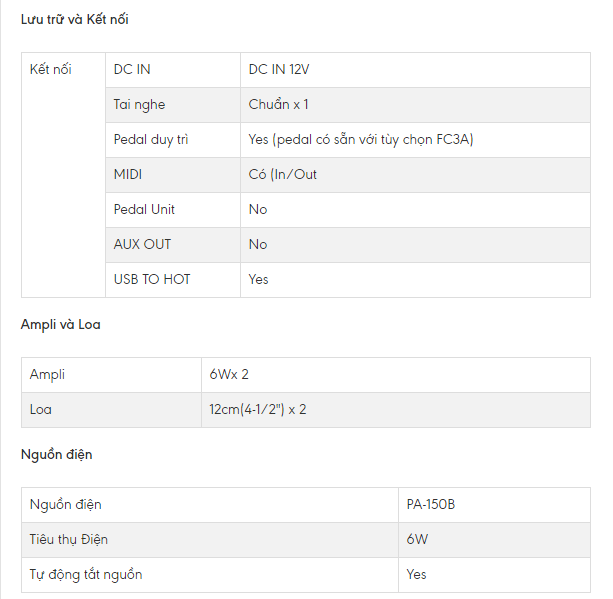613x599 pixels.
Task: Click the FC3A pedal option value text
Action: tap(361, 140)
